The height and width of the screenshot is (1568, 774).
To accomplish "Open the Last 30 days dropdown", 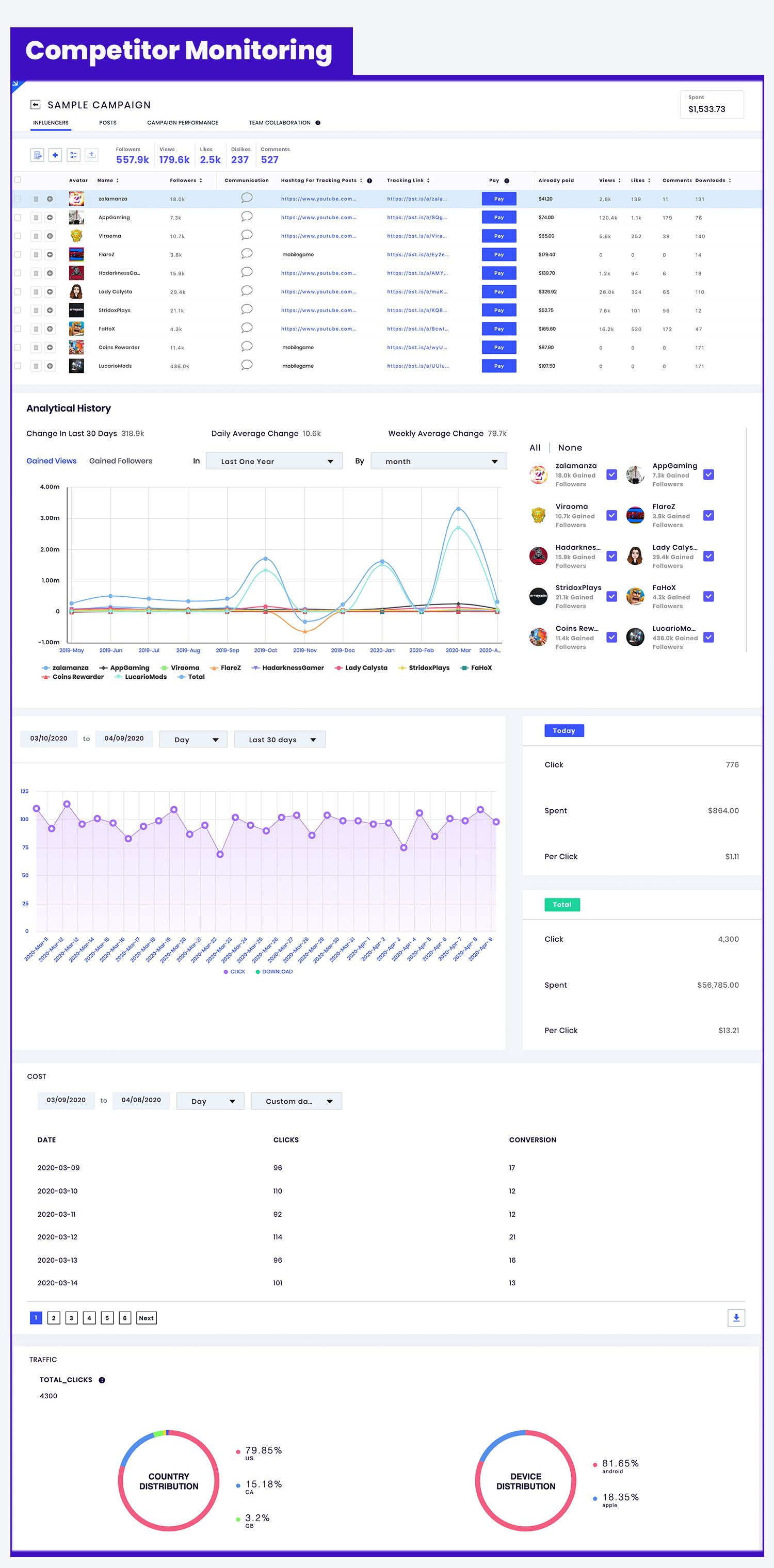I will click(x=280, y=740).
